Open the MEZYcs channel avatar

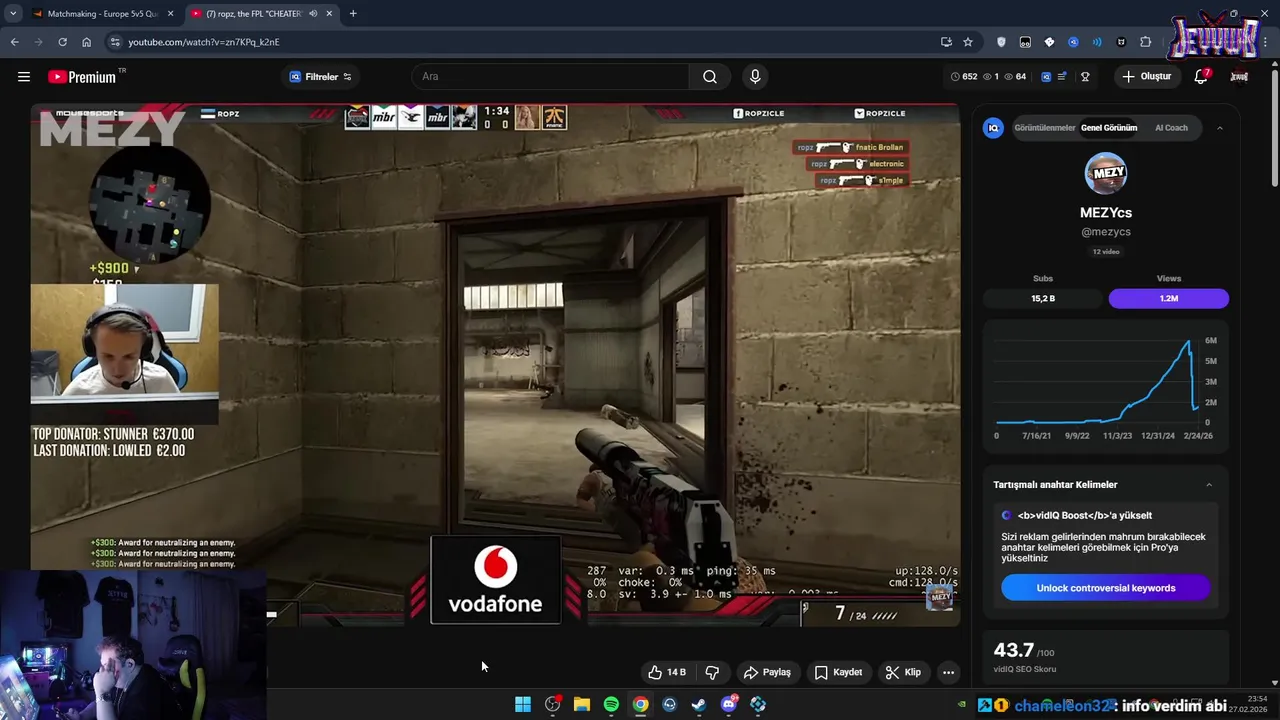pyautogui.click(x=1106, y=174)
